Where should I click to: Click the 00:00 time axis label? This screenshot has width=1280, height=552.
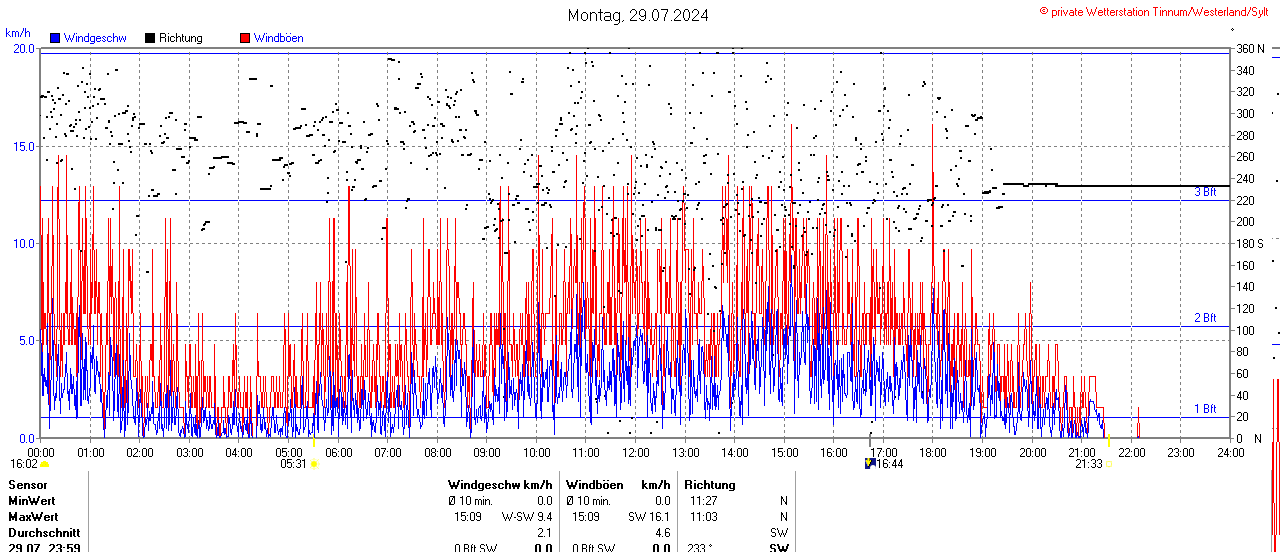click(41, 453)
